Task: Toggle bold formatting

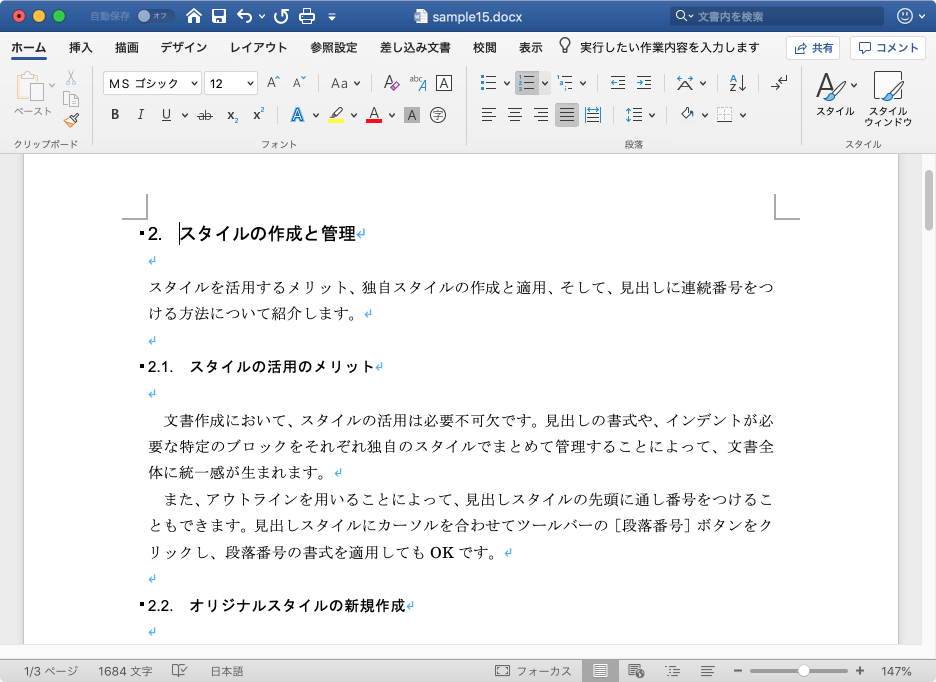Action: pyautogui.click(x=115, y=115)
